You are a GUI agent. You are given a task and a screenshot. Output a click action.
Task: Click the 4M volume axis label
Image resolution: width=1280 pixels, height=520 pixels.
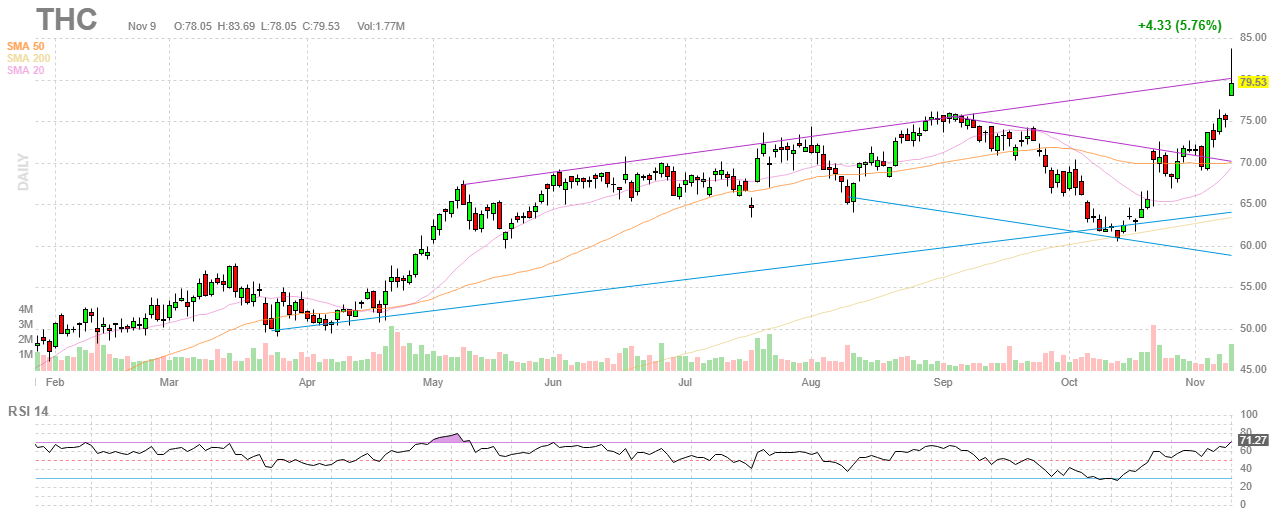(x=25, y=310)
